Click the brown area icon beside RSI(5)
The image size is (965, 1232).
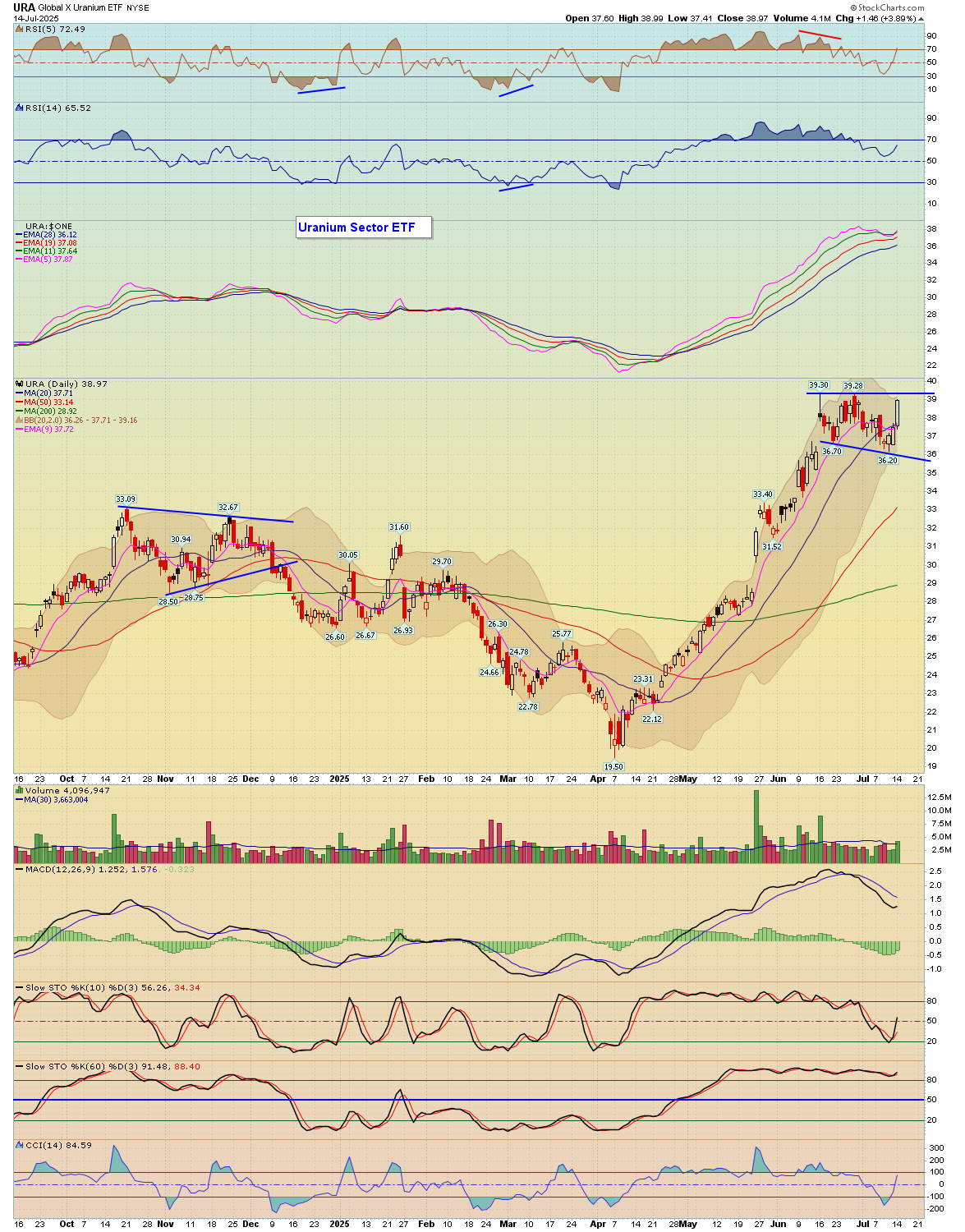pos(20,30)
